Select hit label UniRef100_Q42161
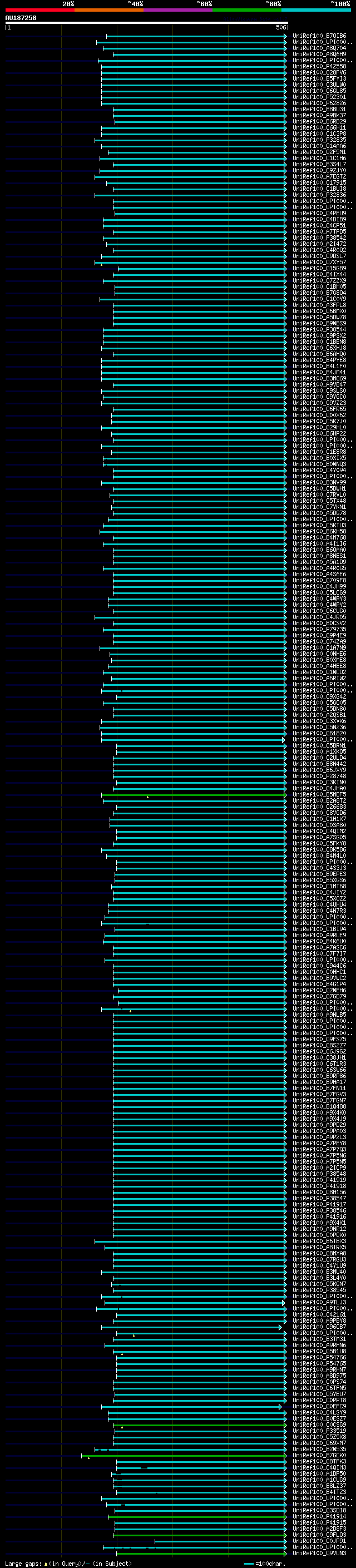The width and height of the screenshot is (356, 1568). pyautogui.click(x=319, y=1315)
